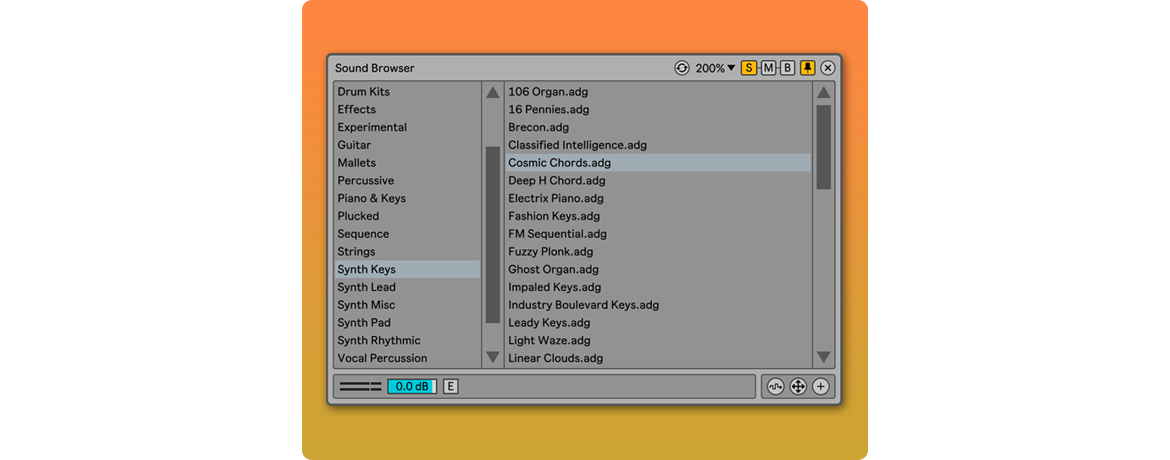Click the 0.0 dB volume slider
This screenshot has height=460, width=1170.
[412, 387]
